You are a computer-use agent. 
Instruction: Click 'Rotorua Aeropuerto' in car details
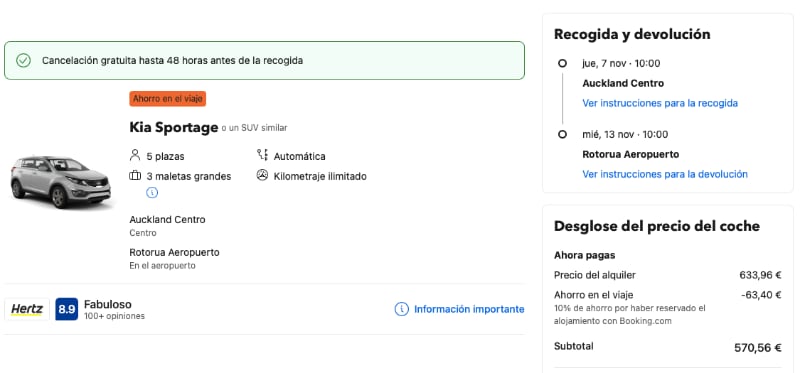click(174, 253)
